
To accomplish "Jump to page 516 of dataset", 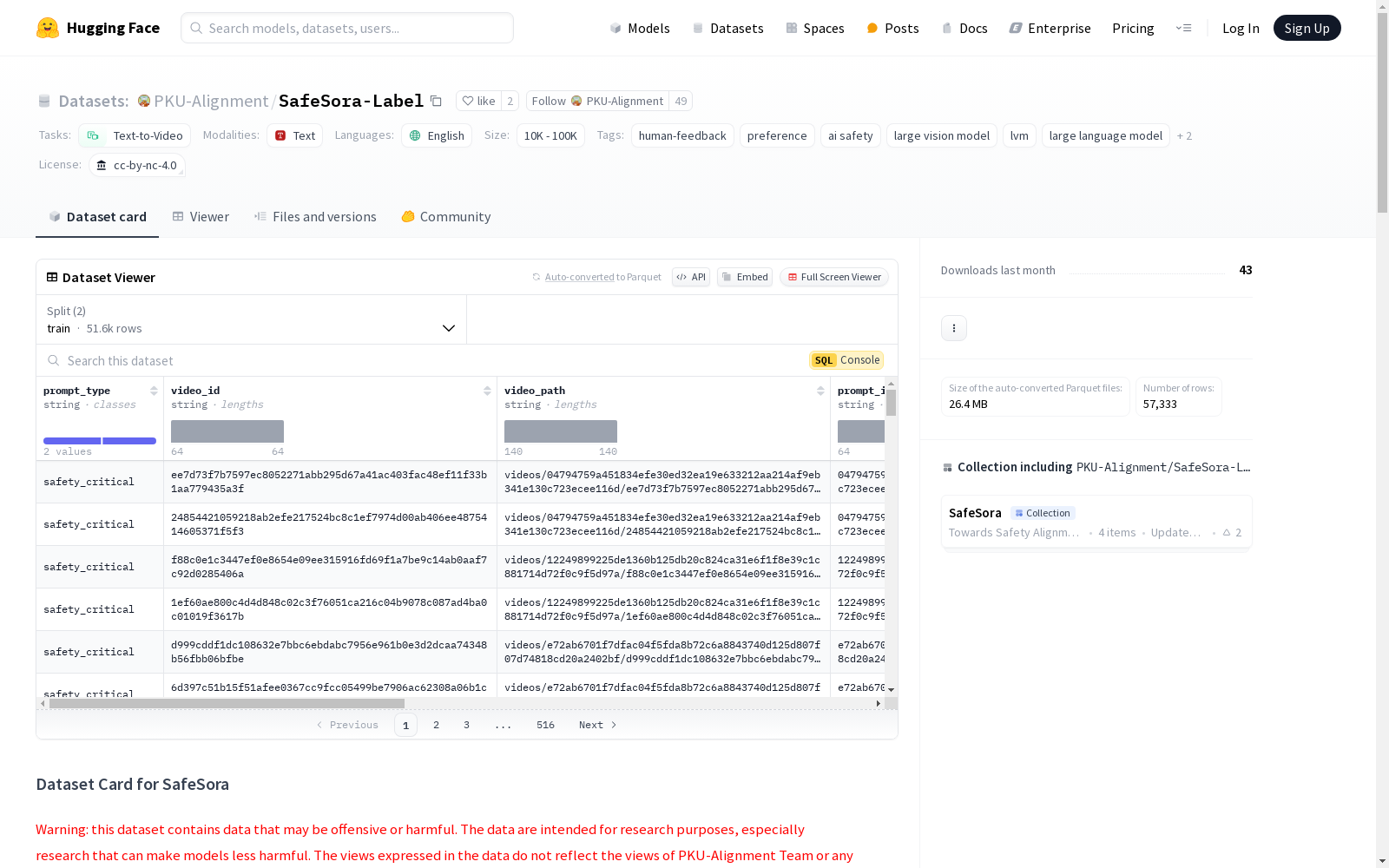I will coord(545,725).
